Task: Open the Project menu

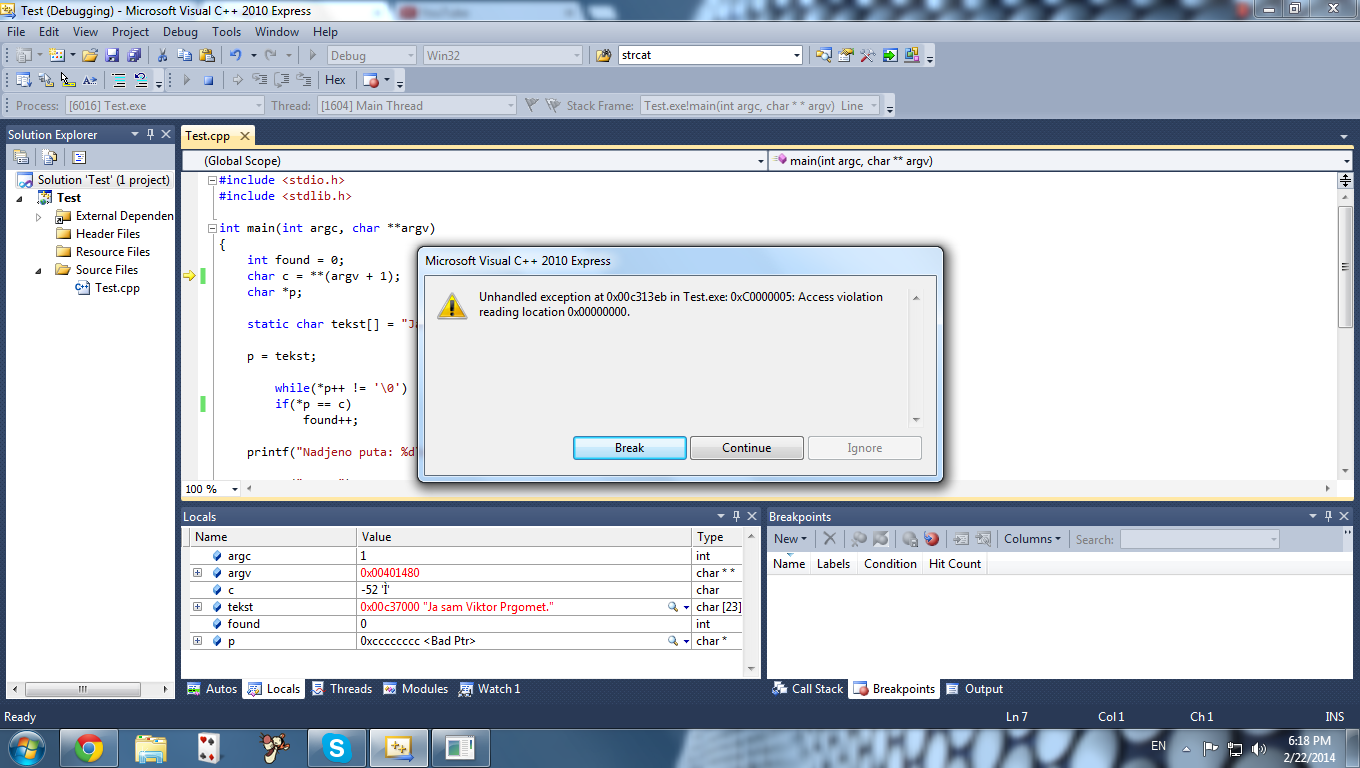Action: [x=130, y=32]
